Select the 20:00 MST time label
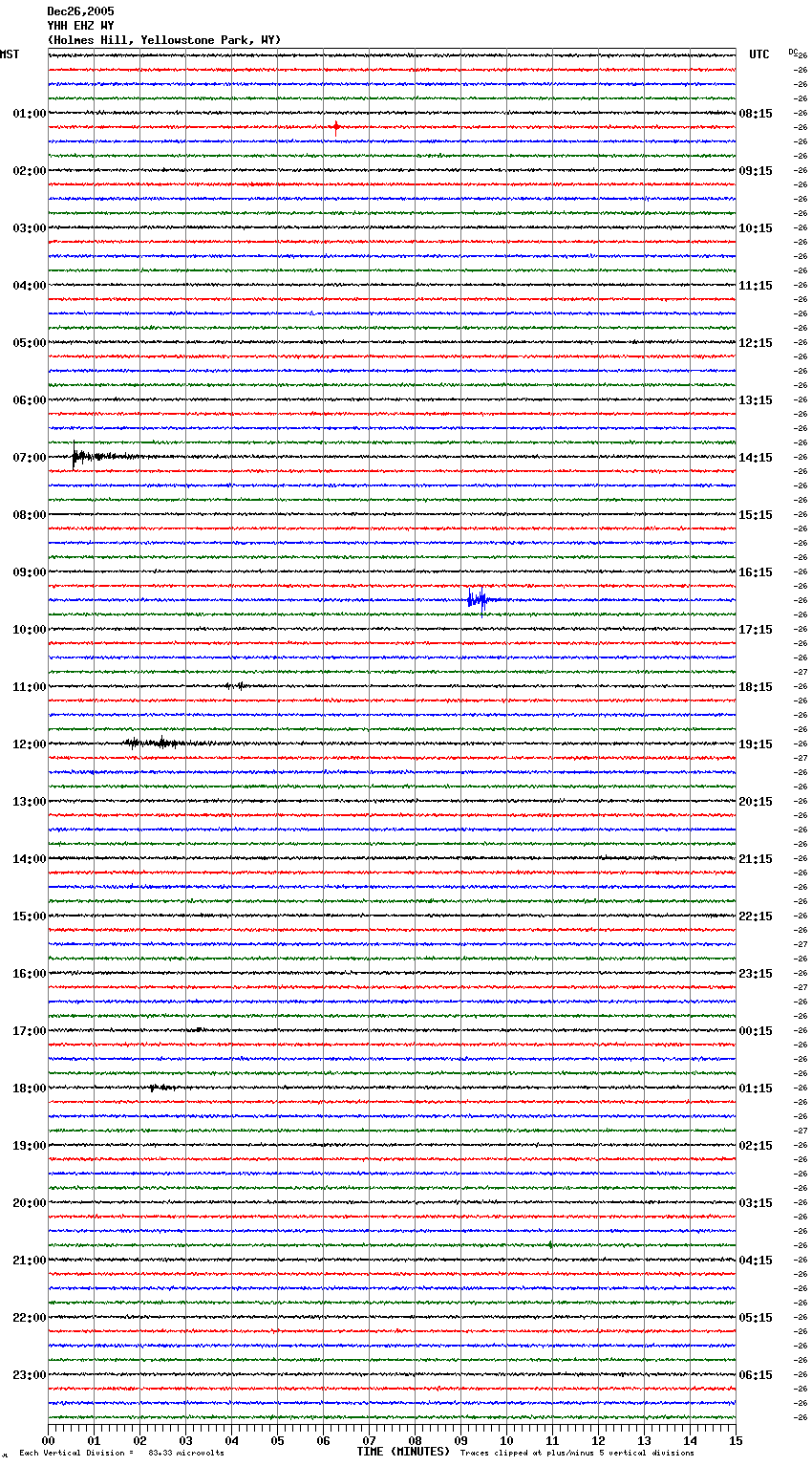The width and height of the screenshot is (812, 1466). click(30, 1203)
